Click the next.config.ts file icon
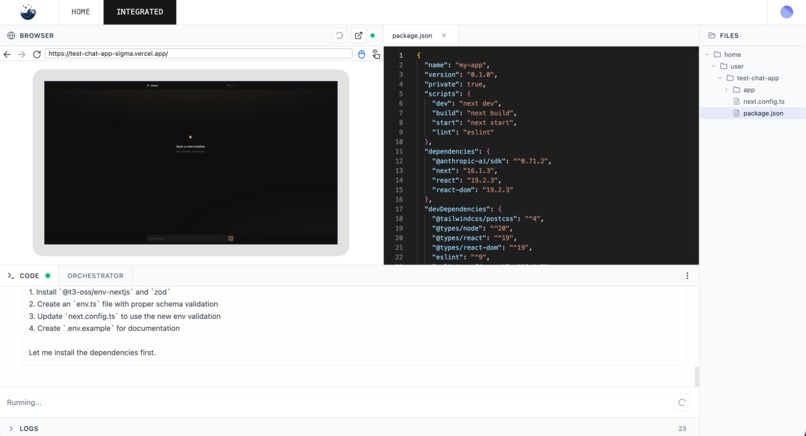The width and height of the screenshot is (806, 436). point(736,102)
